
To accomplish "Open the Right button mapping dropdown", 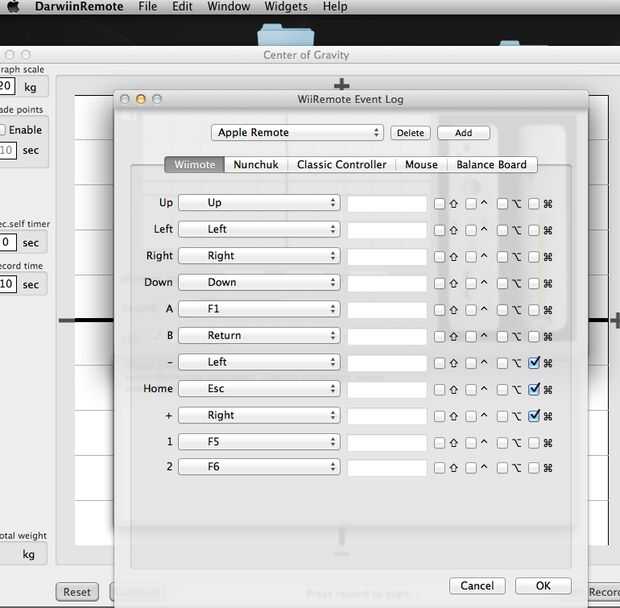I will [259, 255].
